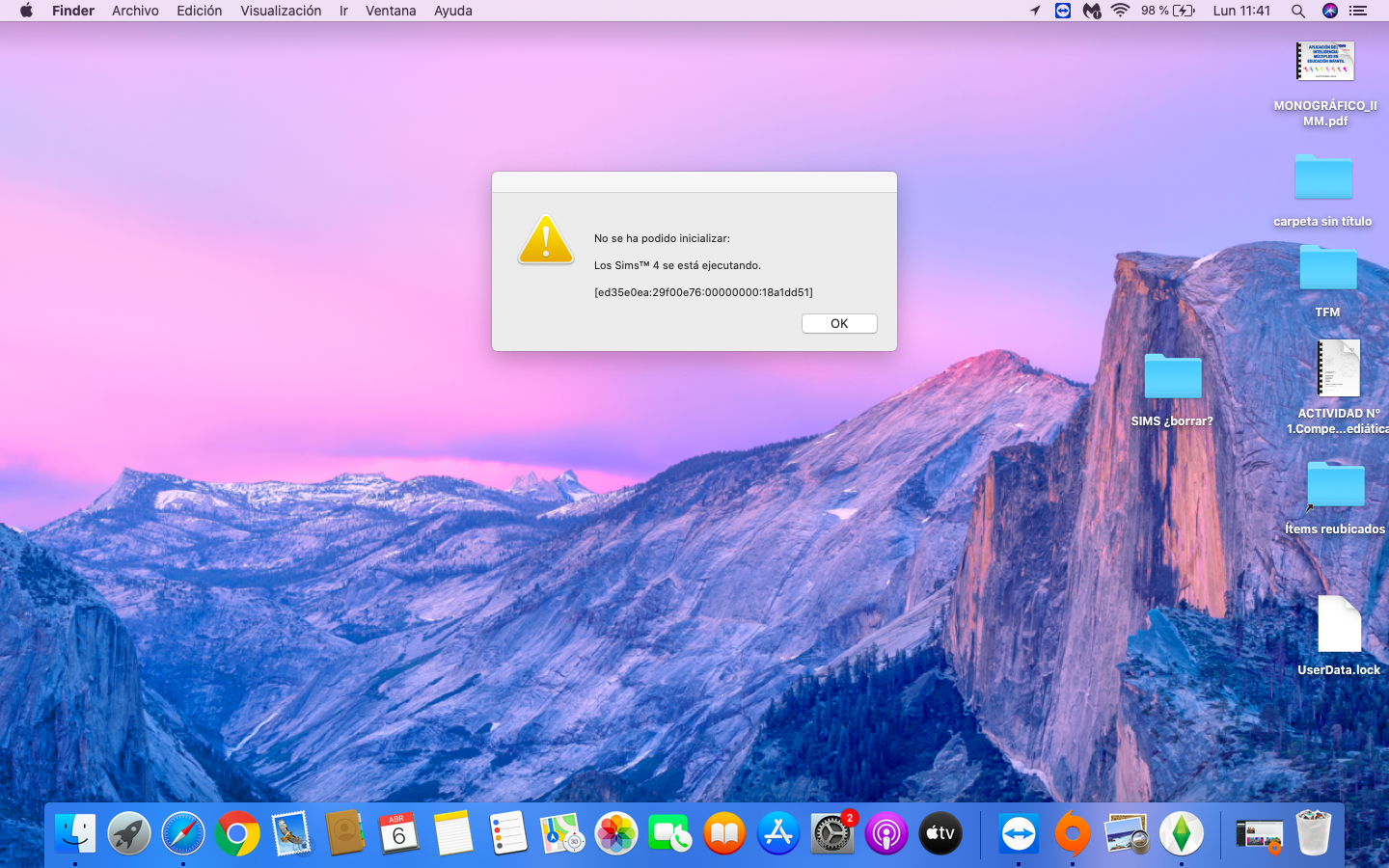The width and height of the screenshot is (1389, 868).
Task: Open the Archivo menu
Action: [x=135, y=11]
